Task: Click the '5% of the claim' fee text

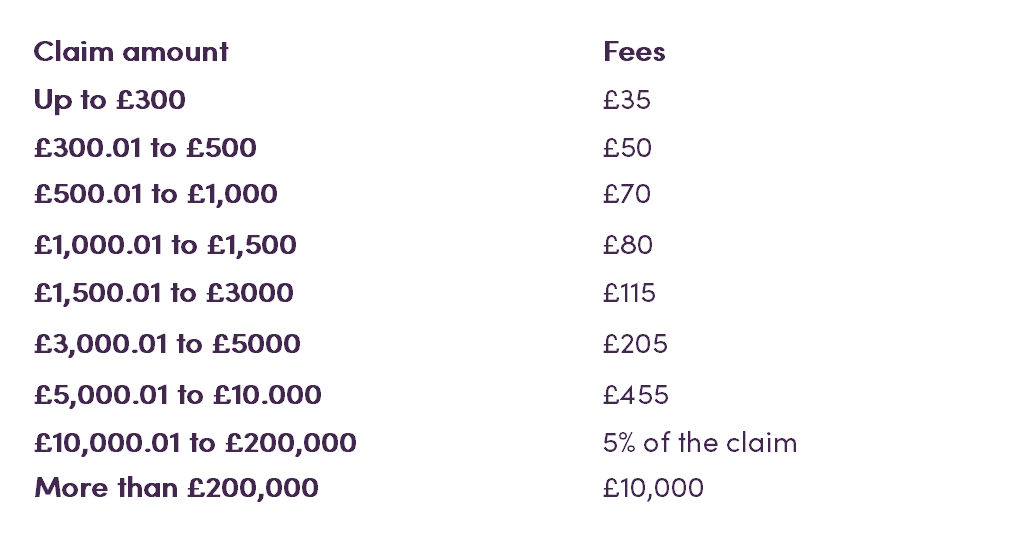Action: [x=700, y=443]
